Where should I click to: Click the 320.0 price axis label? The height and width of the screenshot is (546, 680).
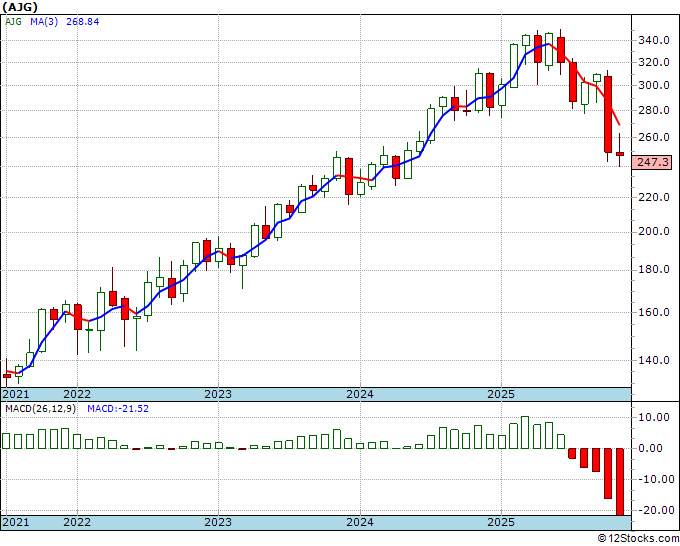click(x=654, y=62)
